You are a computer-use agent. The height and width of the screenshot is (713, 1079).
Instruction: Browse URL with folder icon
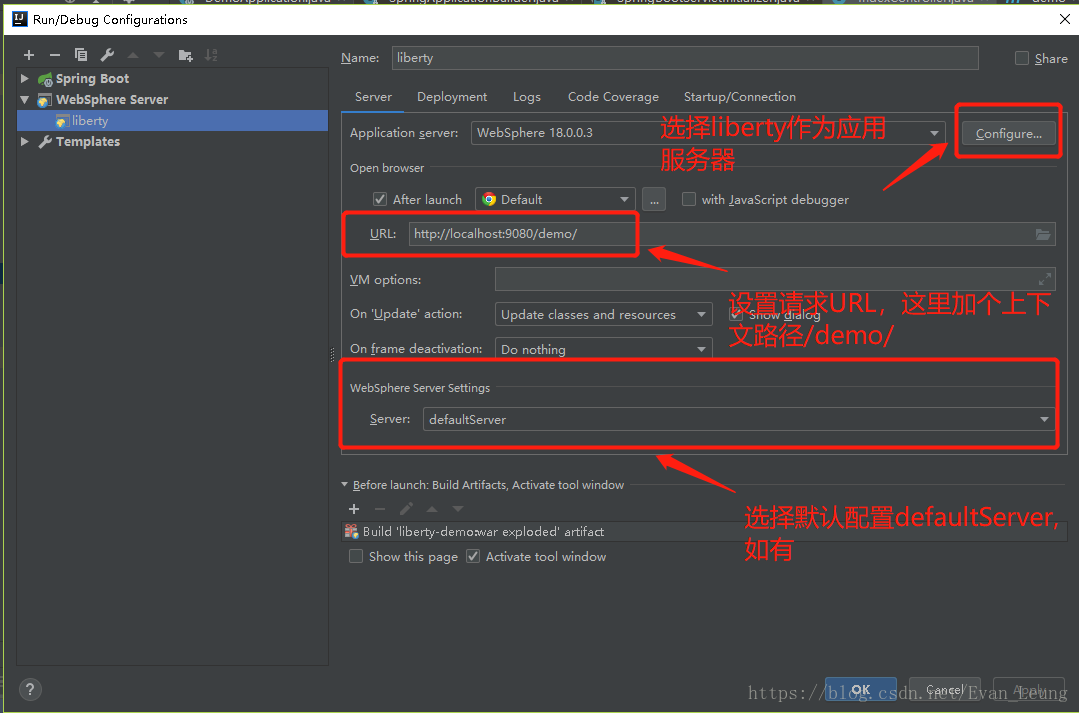click(x=1043, y=235)
